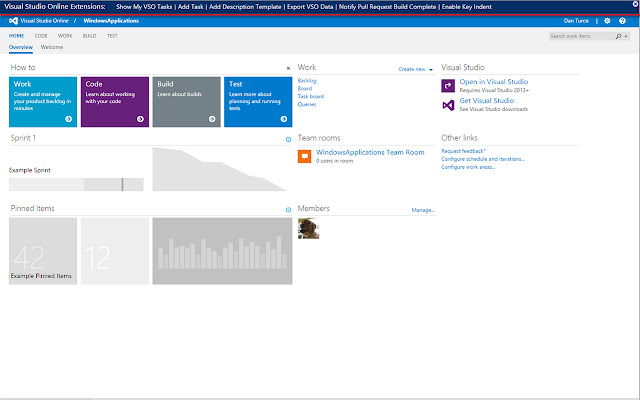Viewport: 640px width, 400px height.
Task: Open the pinned tile showing 42
Action: pos(43,251)
